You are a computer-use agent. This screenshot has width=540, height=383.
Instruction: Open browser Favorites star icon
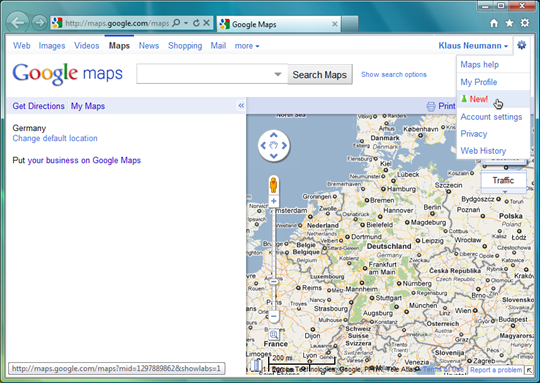pyautogui.click(x=509, y=23)
